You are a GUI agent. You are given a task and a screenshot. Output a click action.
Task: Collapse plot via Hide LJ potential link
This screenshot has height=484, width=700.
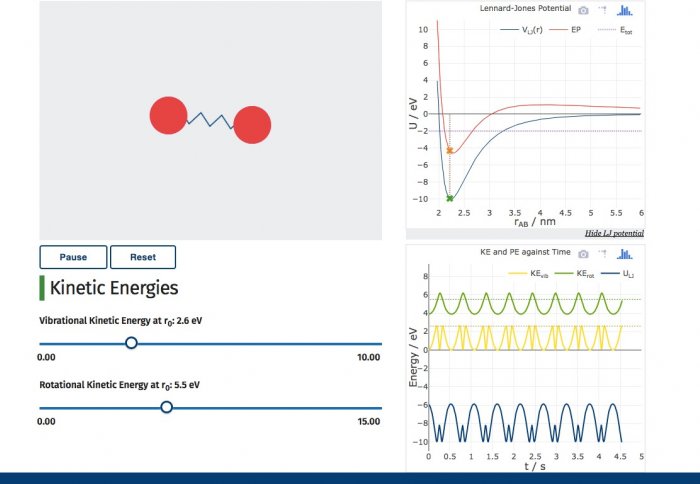coord(614,233)
